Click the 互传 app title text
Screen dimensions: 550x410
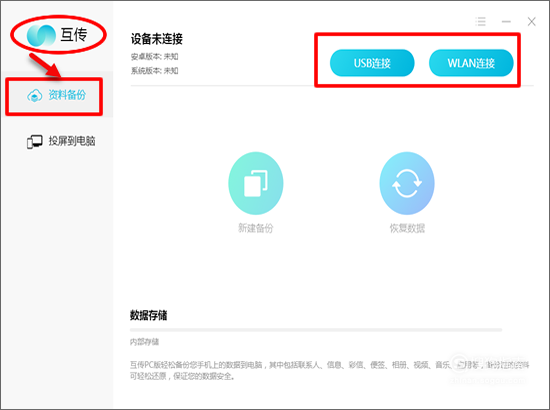[74, 35]
